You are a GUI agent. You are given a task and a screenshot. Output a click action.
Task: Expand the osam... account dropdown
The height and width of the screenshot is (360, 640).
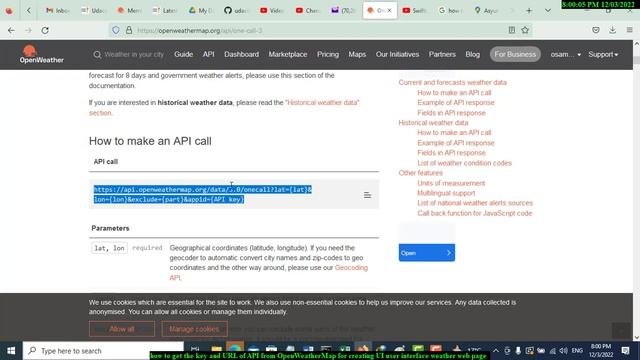point(565,54)
